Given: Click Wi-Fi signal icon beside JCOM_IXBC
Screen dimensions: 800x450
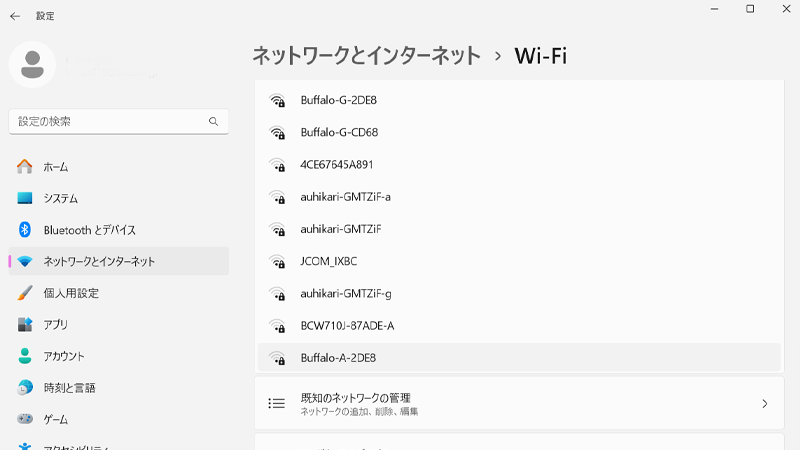Looking at the screenshot, I should [x=277, y=262].
